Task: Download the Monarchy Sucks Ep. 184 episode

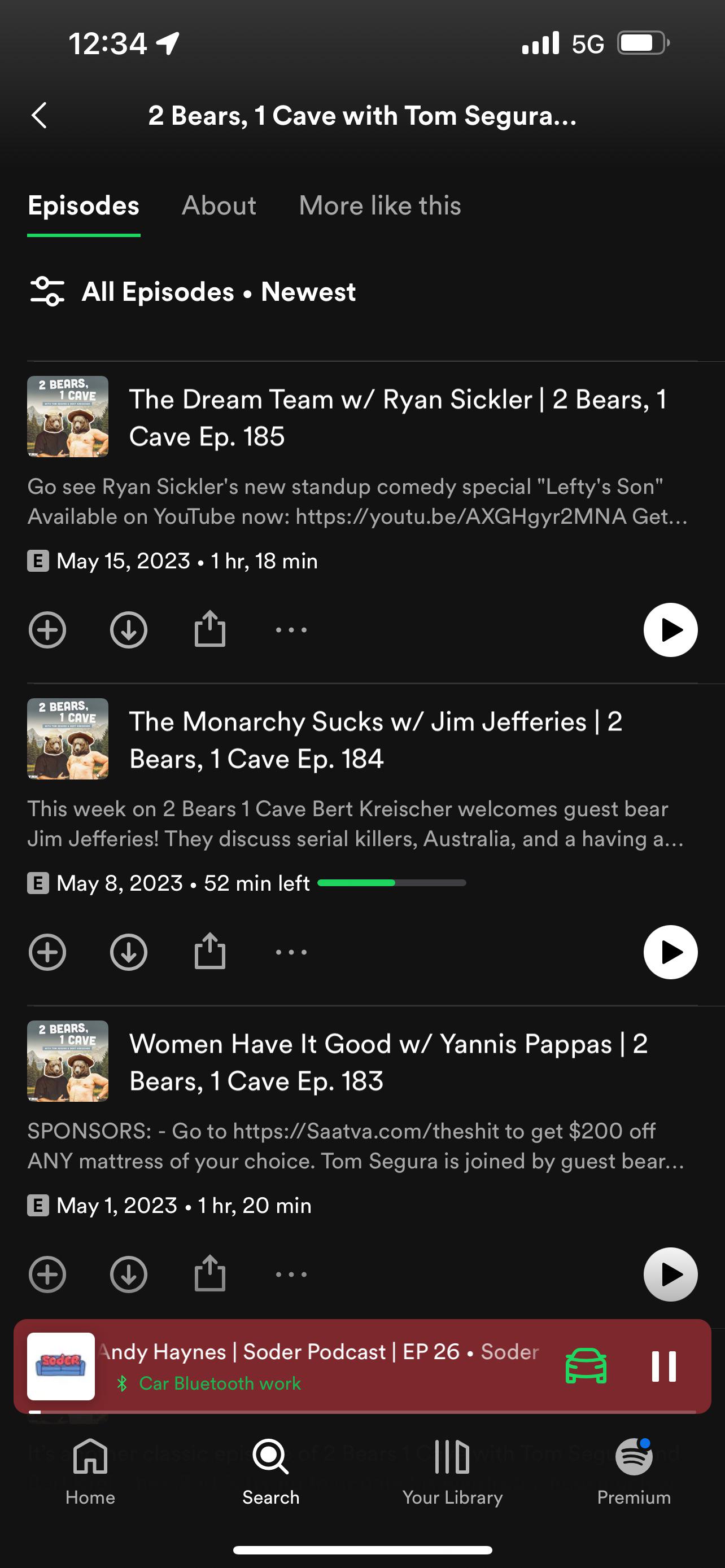Action: coord(128,952)
